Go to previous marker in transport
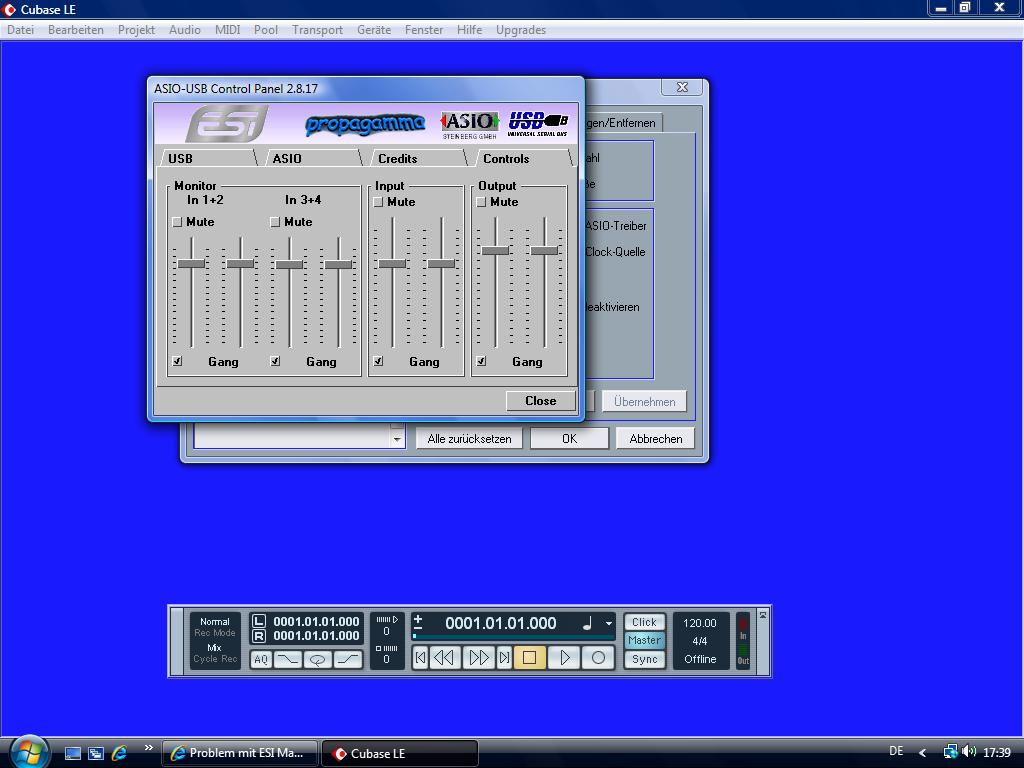 pos(421,658)
